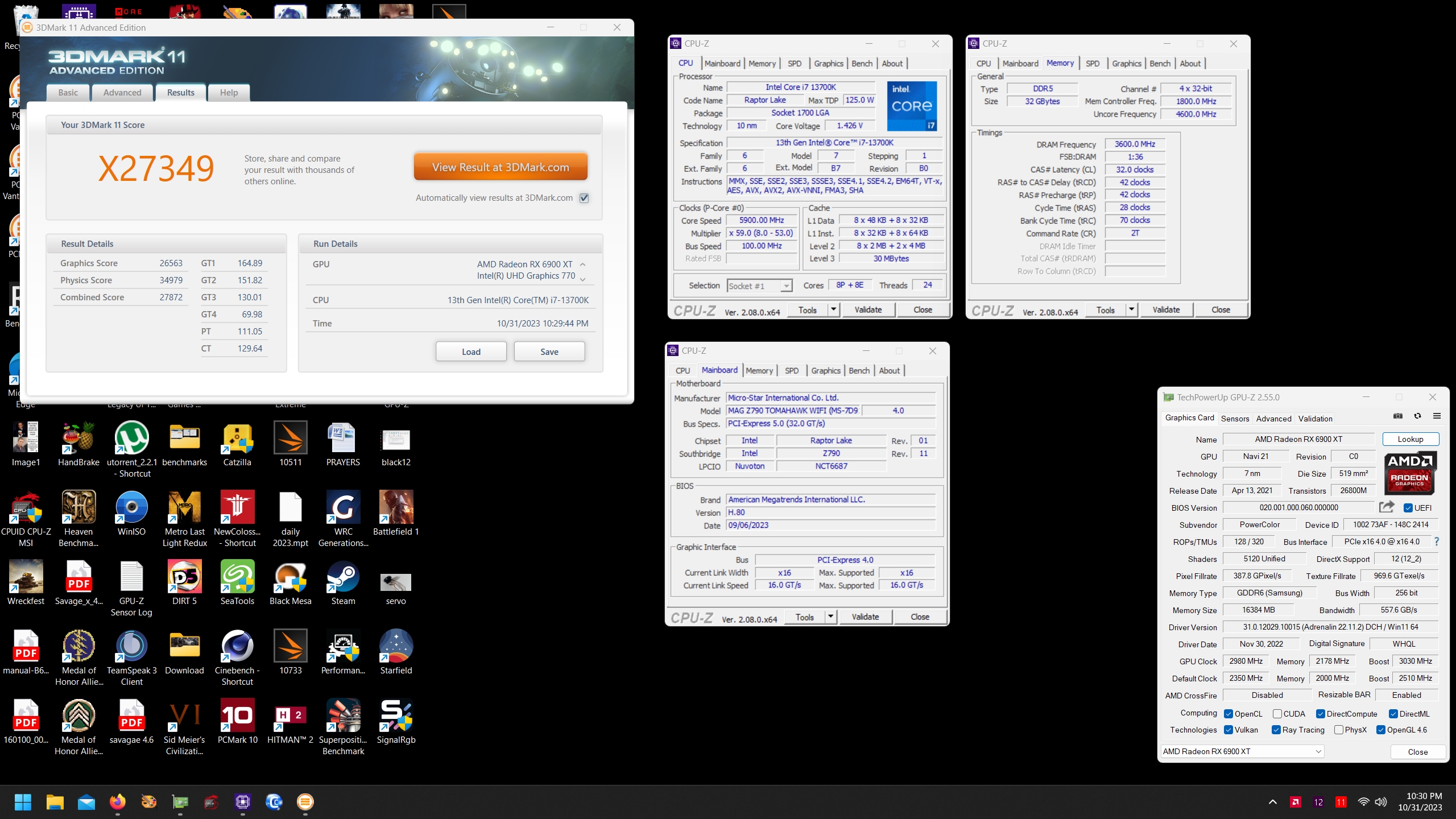Open Starfield desktop icon
Image resolution: width=1456 pixels, height=819 pixels.
coord(396,652)
